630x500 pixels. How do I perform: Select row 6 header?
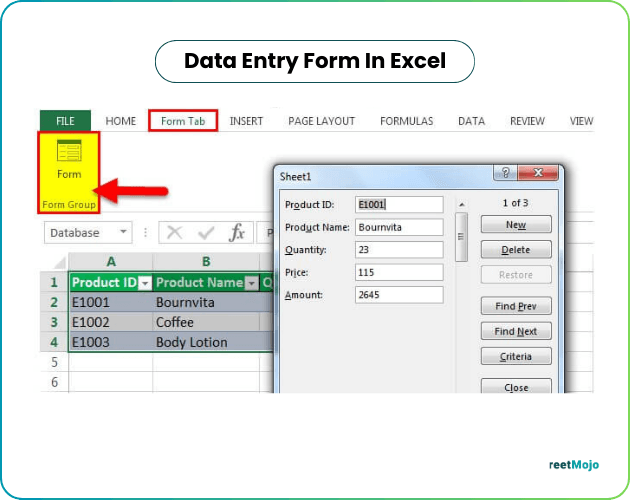pyautogui.click(x=54, y=382)
